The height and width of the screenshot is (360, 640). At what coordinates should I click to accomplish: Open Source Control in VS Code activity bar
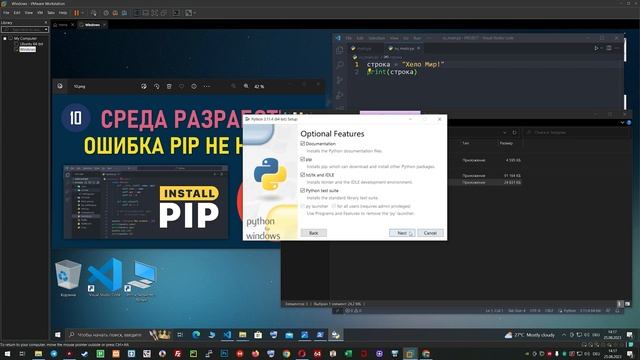tap(340, 80)
